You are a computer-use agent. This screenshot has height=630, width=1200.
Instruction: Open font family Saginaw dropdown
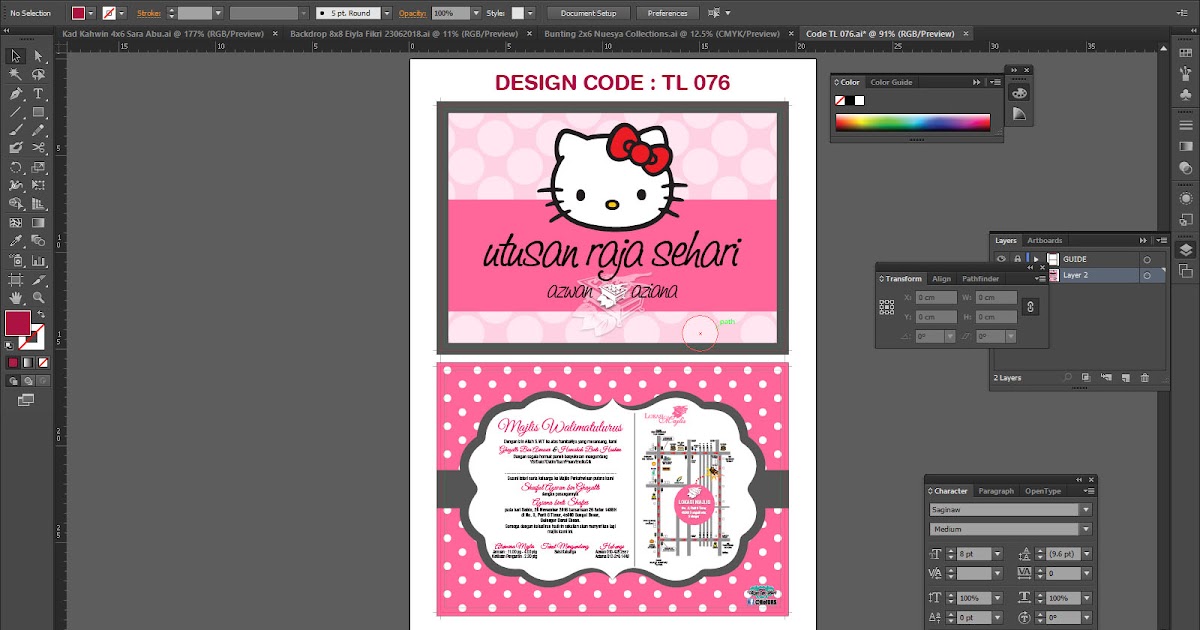1086,509
